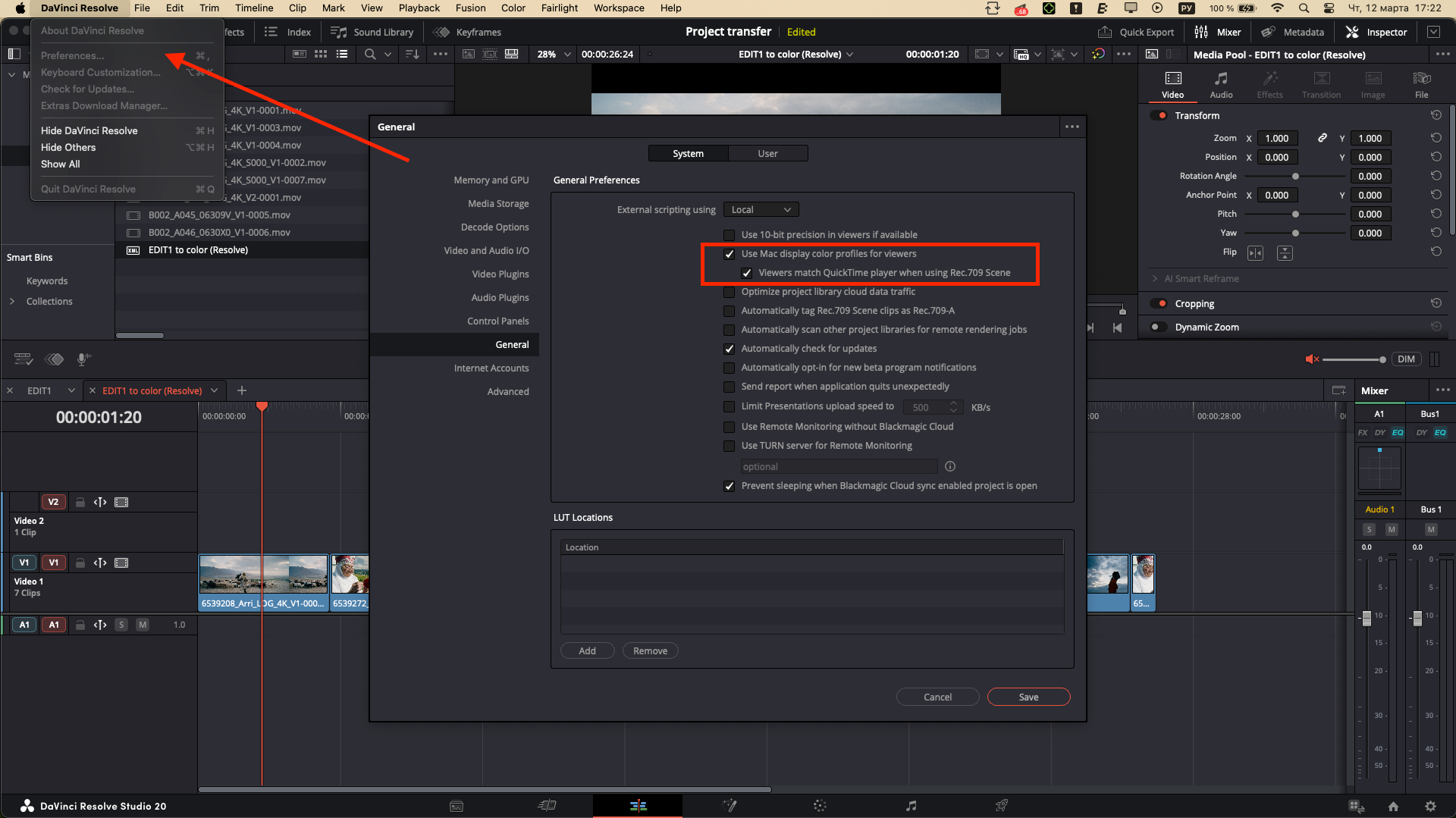Image resolution: width=1456 pixels, height=818 pixels.
Task: Click the Add LUT location button
Action: [587, 650]
